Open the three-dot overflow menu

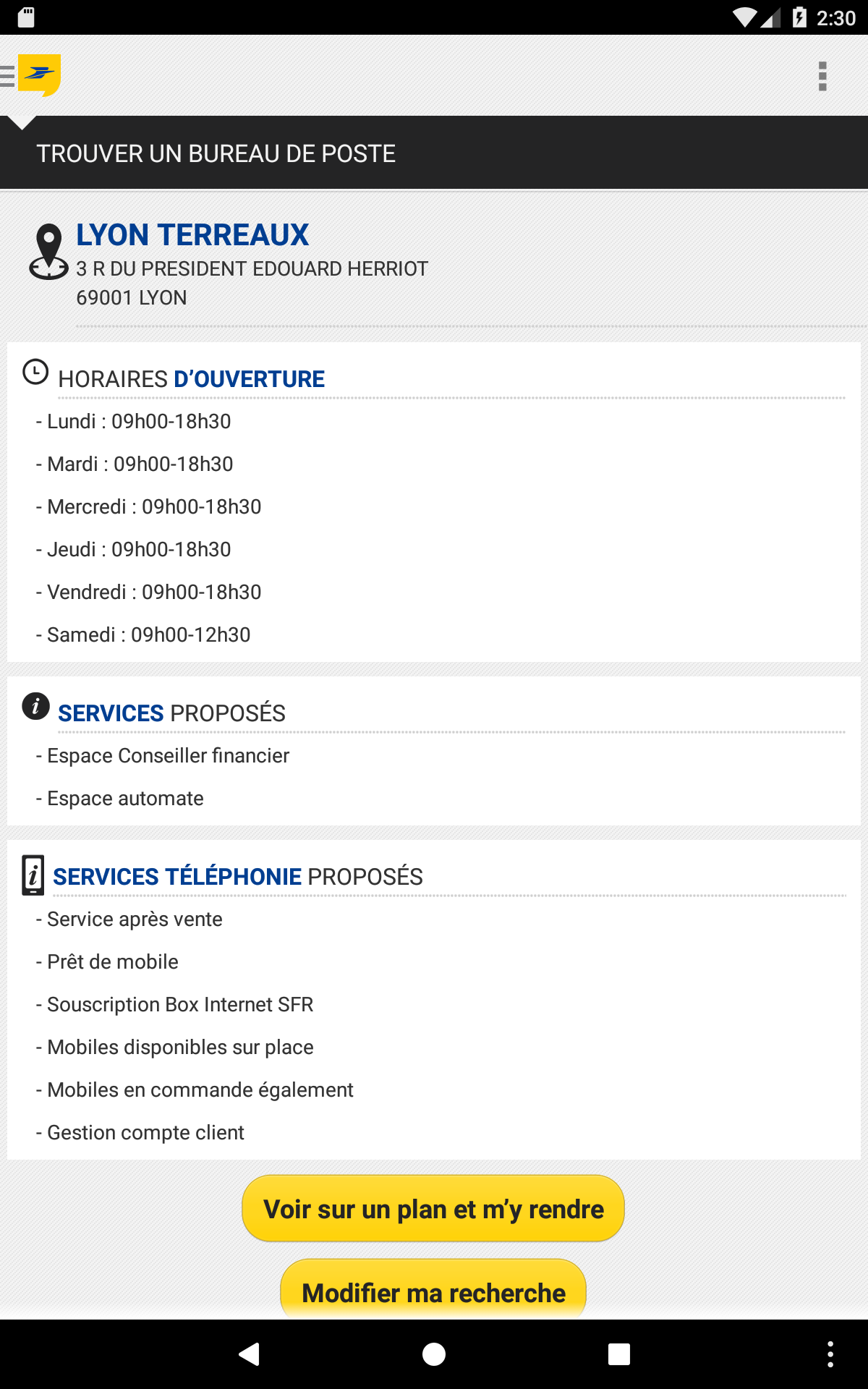point(822,76)
